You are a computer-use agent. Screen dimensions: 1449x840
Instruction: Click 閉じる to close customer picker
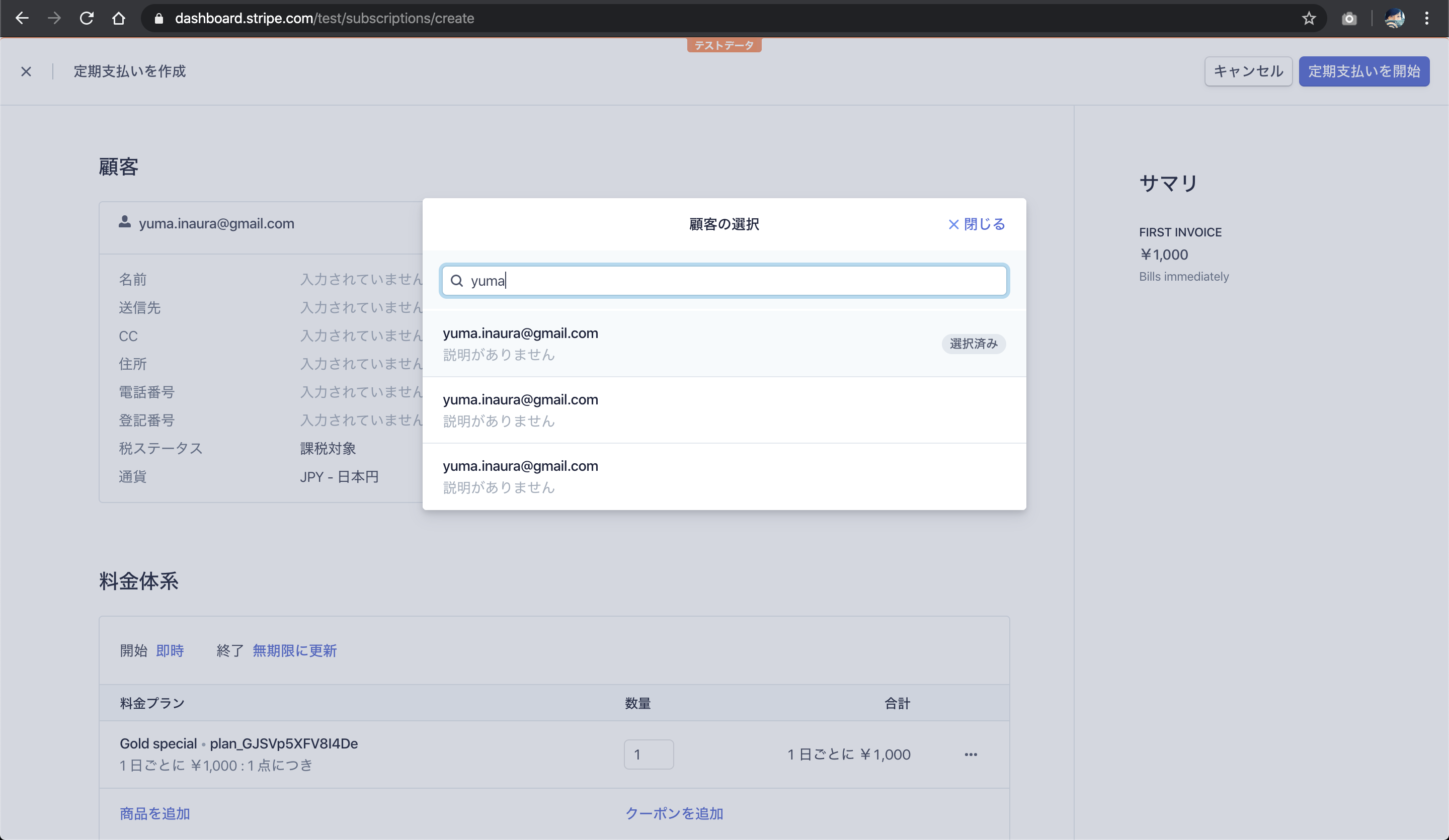click(x=977, y=224)
